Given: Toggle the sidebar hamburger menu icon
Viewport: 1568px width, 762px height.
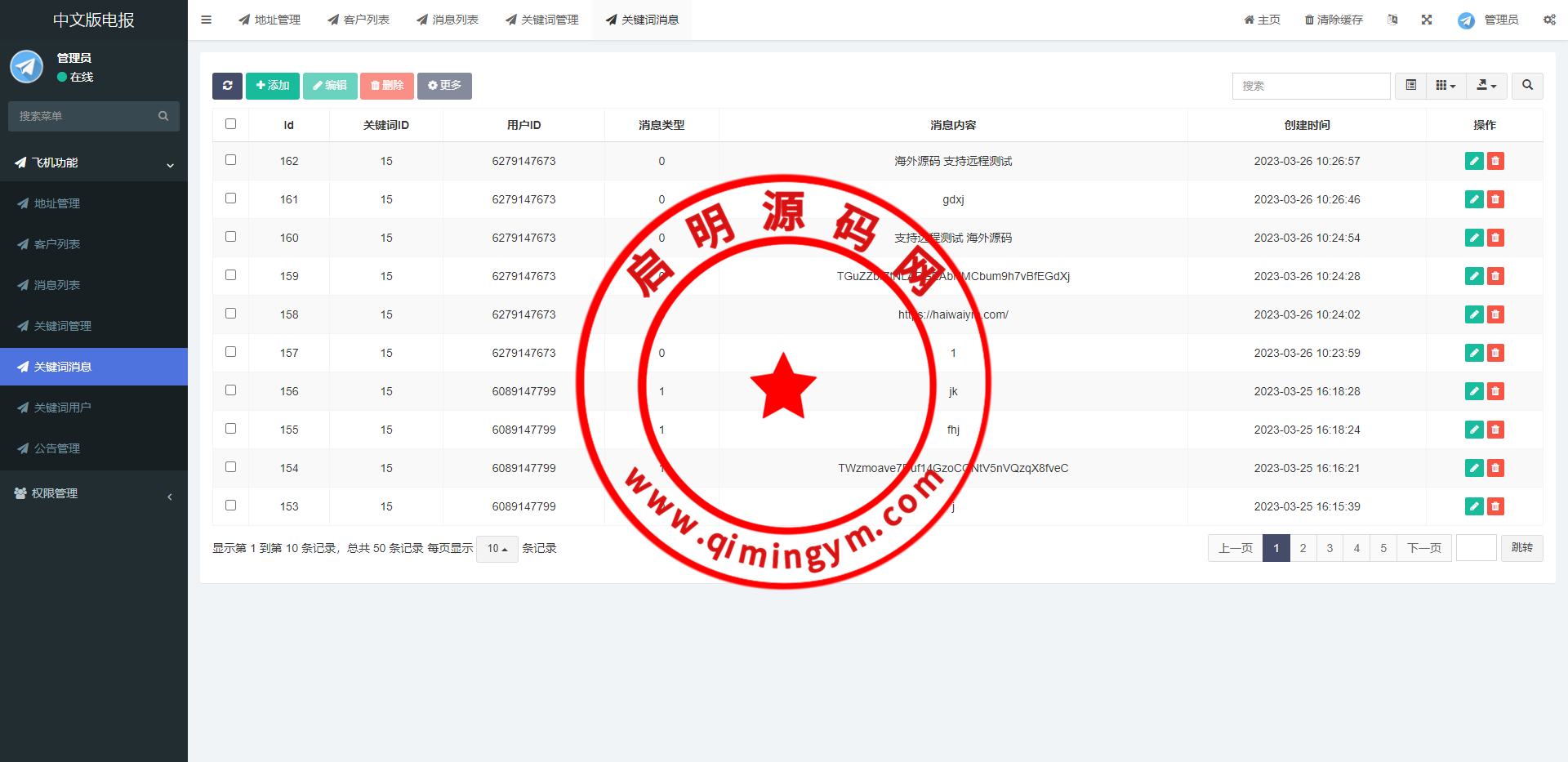Looking at the screenshot, I should [207, 20].
